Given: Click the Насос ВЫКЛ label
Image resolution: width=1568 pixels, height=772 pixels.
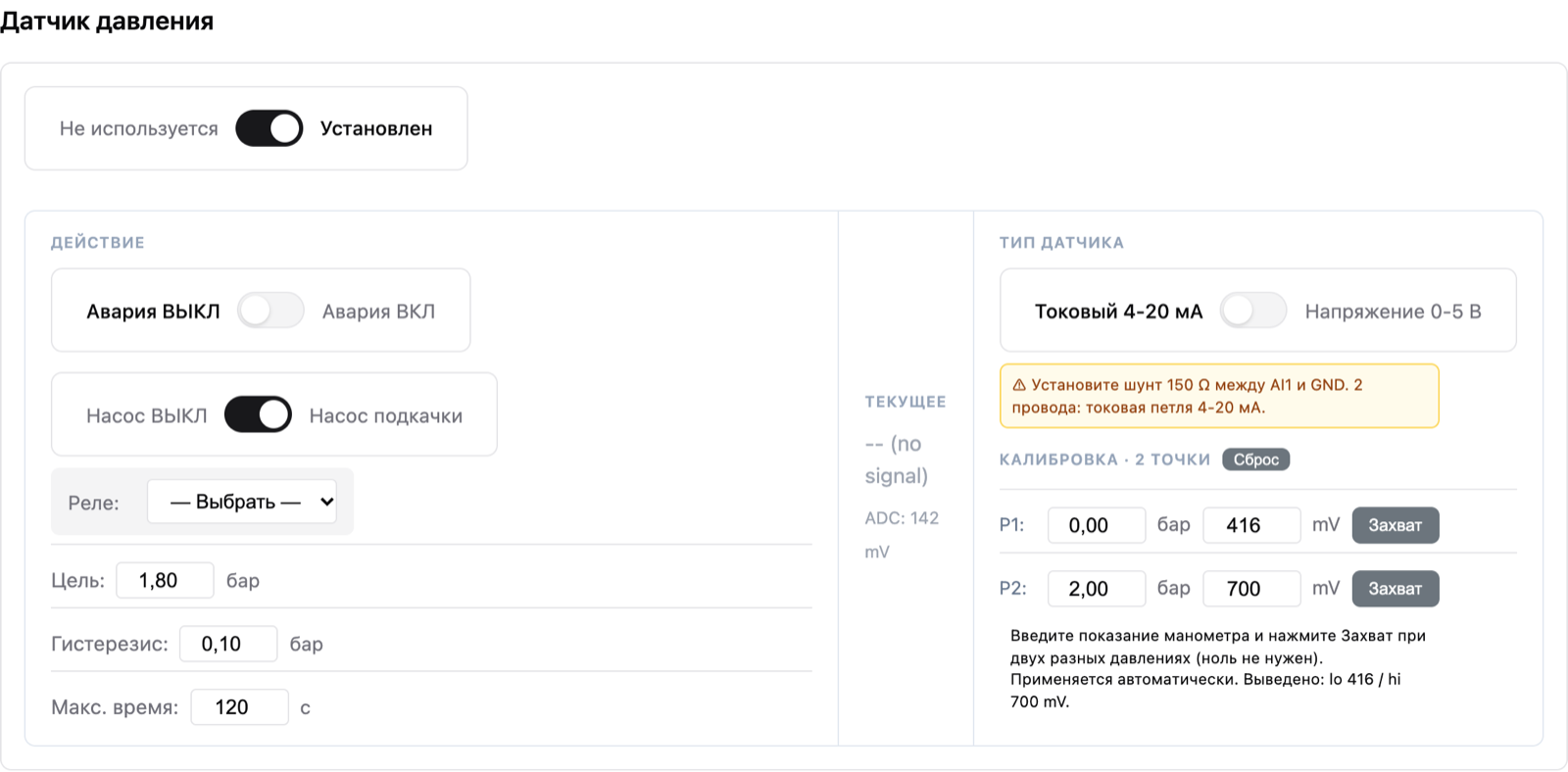Looking at the screenshot, I should (147, 415).
